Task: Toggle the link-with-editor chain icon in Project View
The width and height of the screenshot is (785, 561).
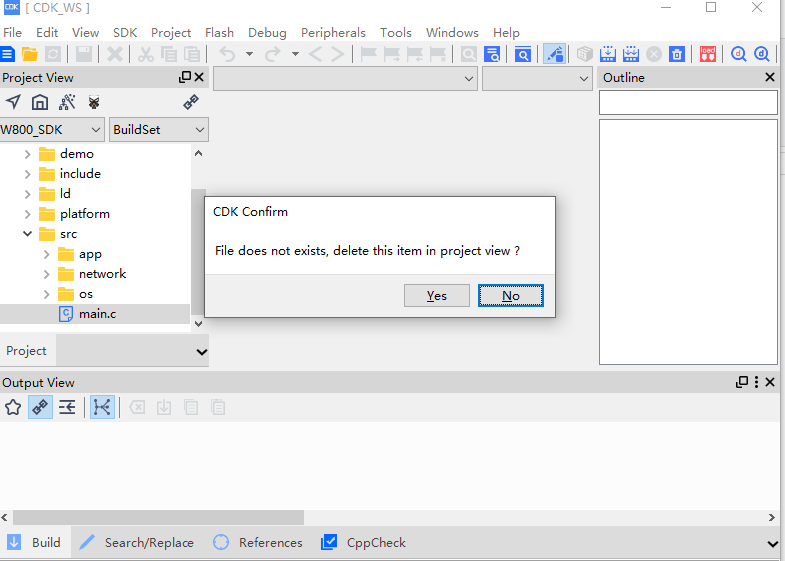Action: pyautogui.click(x=191, y=102)
